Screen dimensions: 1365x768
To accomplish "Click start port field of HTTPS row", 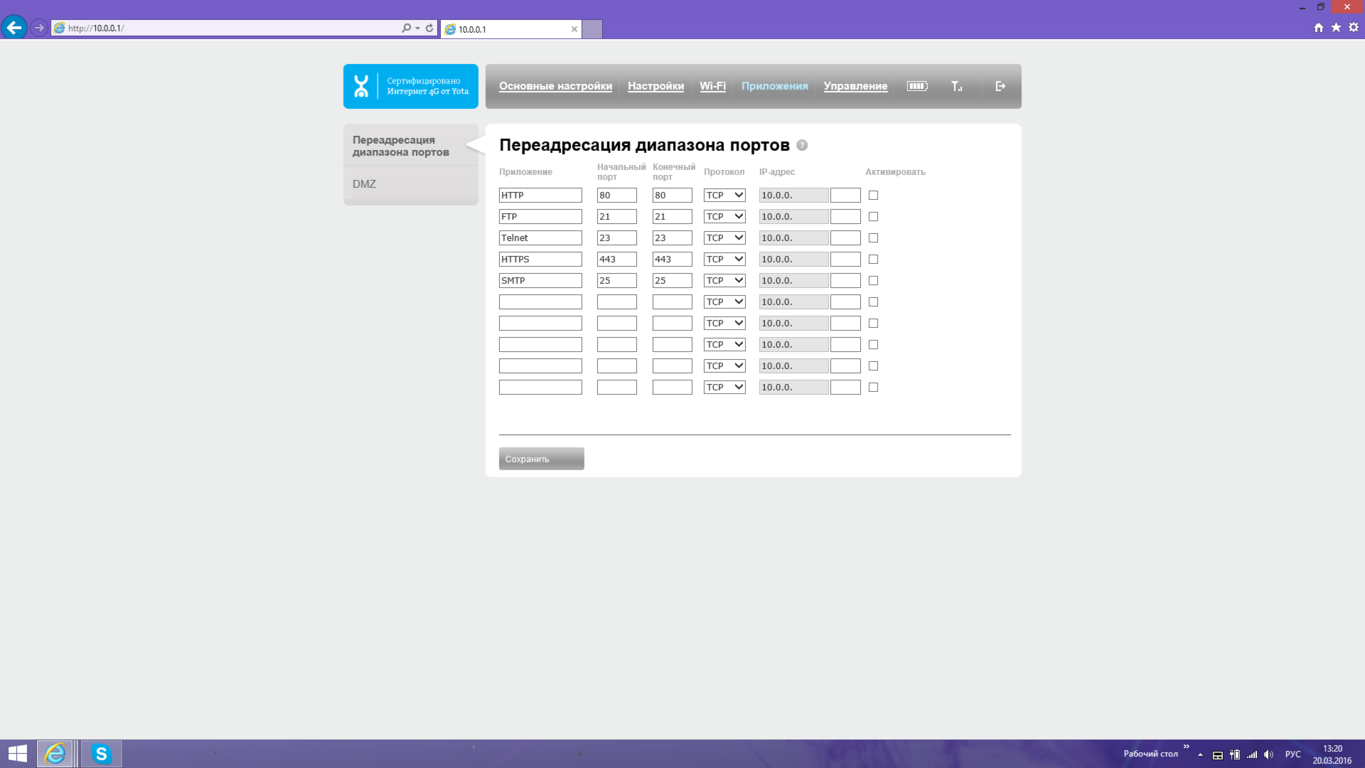I will click(x=617, y=259).
